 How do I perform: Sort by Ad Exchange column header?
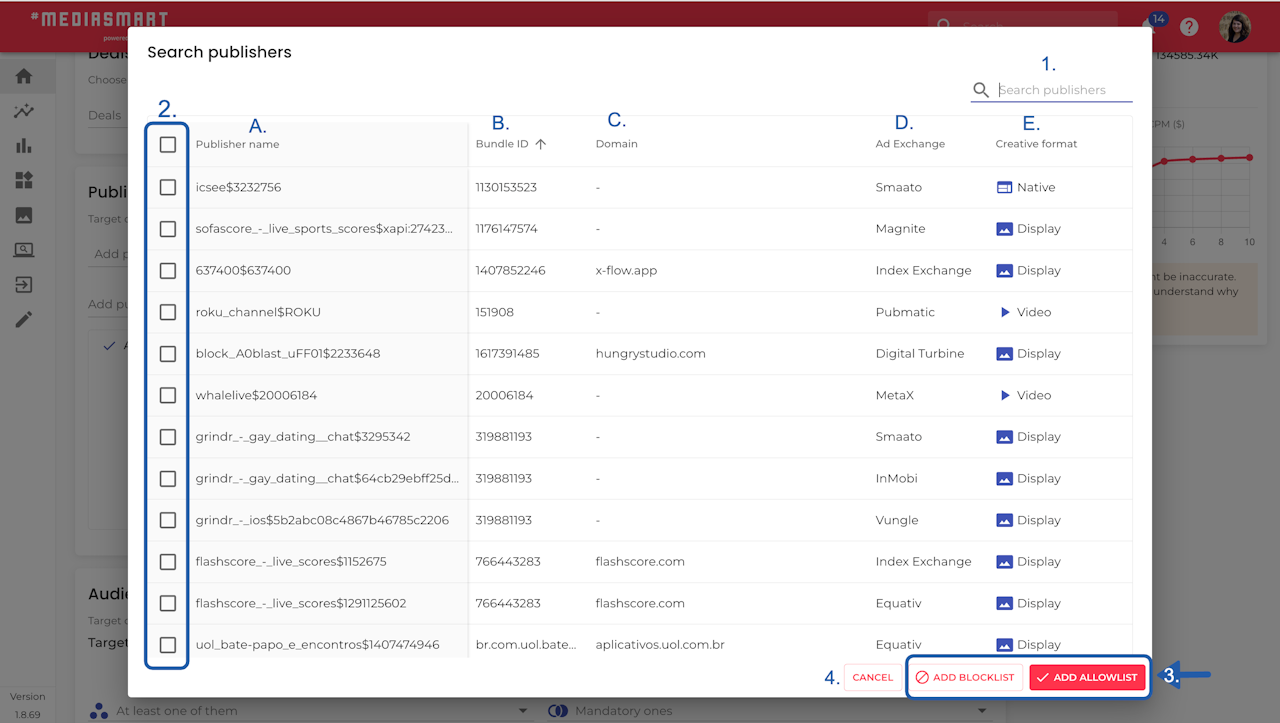pyautogui.click(x=909, y=144)
